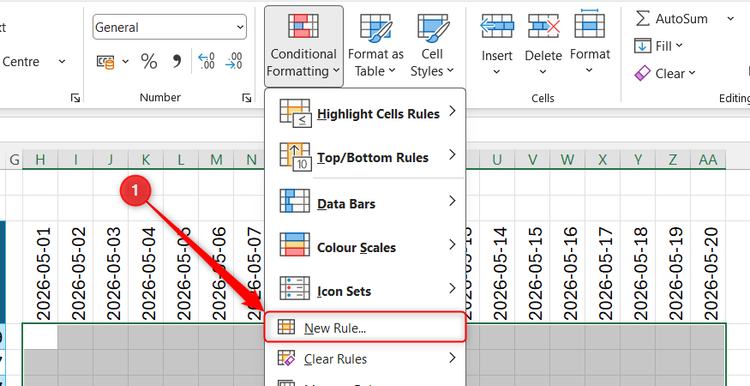Screen dimensions: 750x386
Task: Open the General number format dropdown
Action: point(240,27)
